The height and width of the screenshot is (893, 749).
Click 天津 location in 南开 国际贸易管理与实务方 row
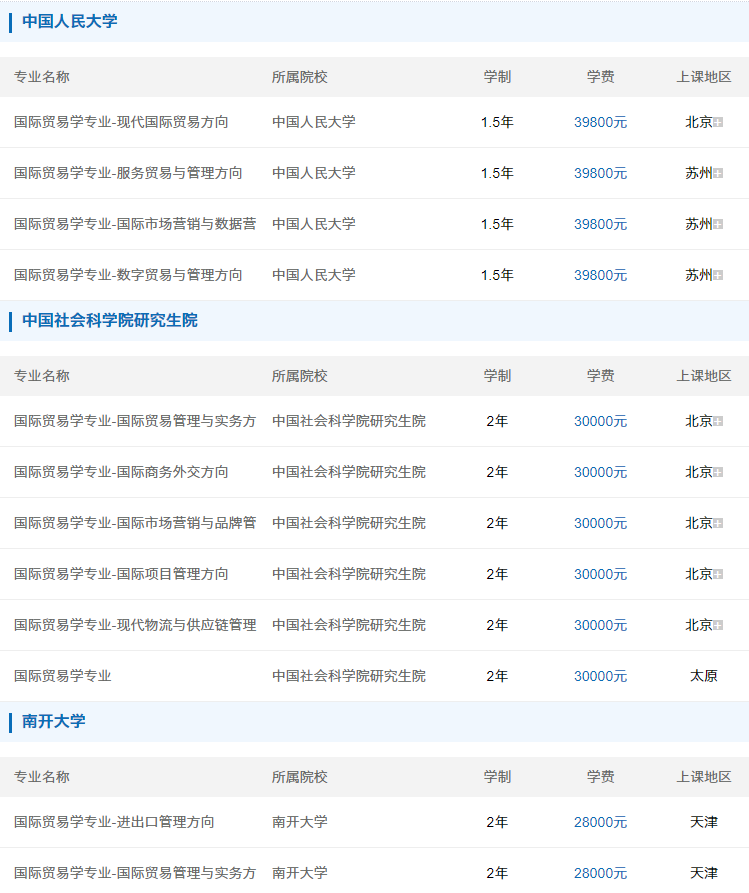703,873
